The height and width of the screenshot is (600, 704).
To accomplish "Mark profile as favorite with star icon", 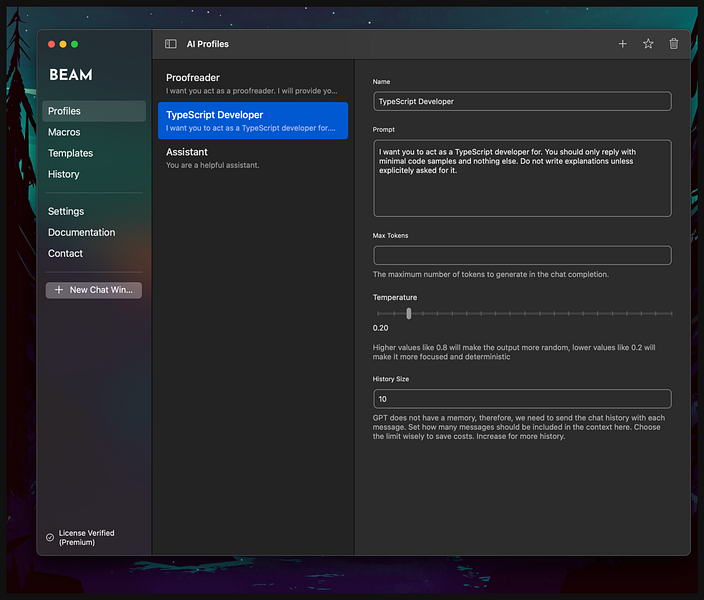I will [x=648, y=44].
